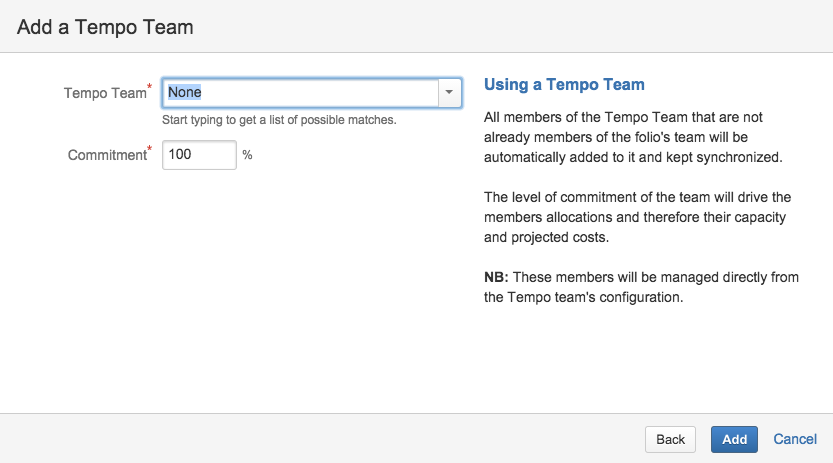Select the highlighted 'None' text
This screenshot has width=833, height=463.
[185, 92]
